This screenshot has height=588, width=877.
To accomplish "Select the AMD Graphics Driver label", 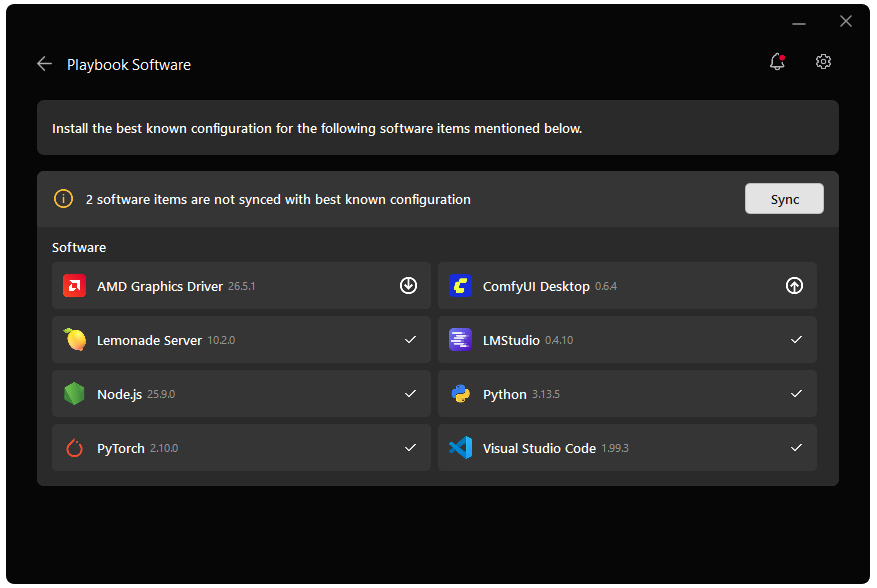I will (x=160, y=286).
